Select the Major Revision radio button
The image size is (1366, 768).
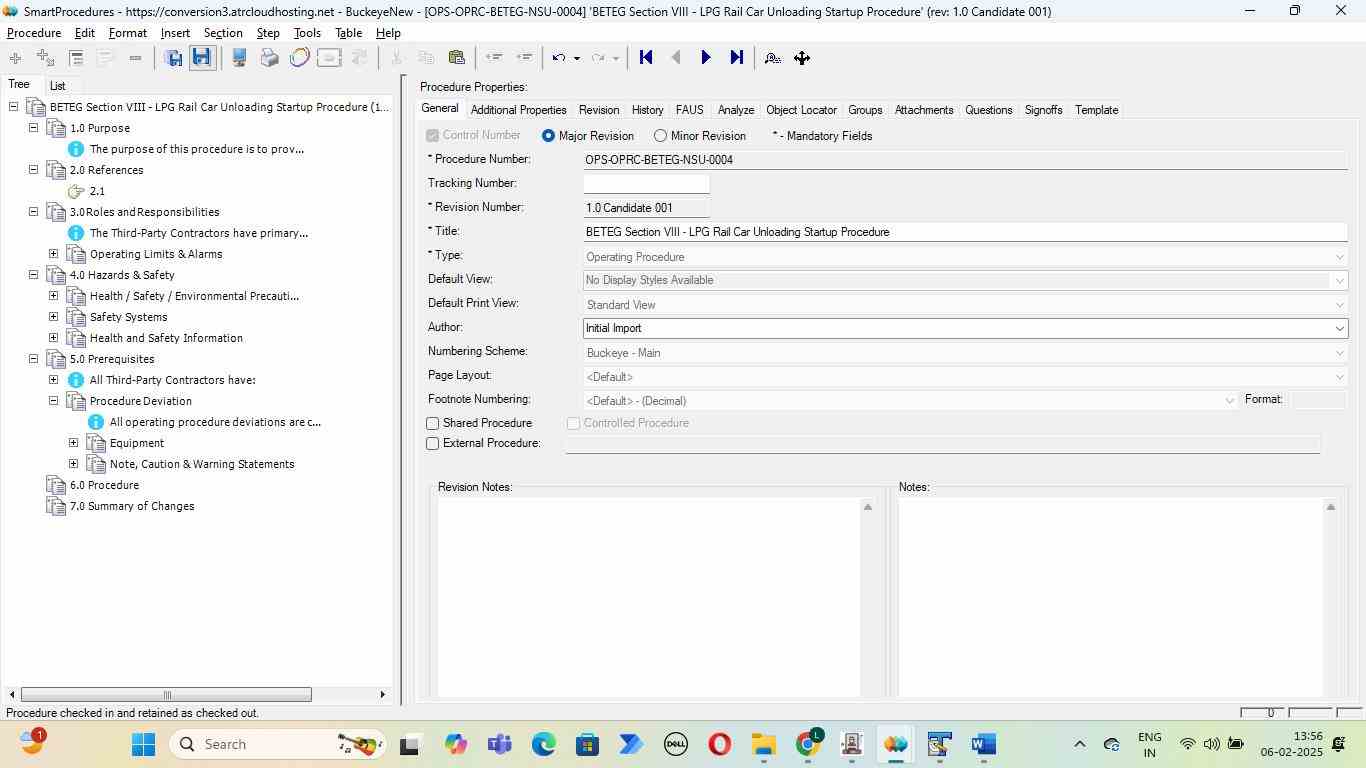click(x=548, y=136)
